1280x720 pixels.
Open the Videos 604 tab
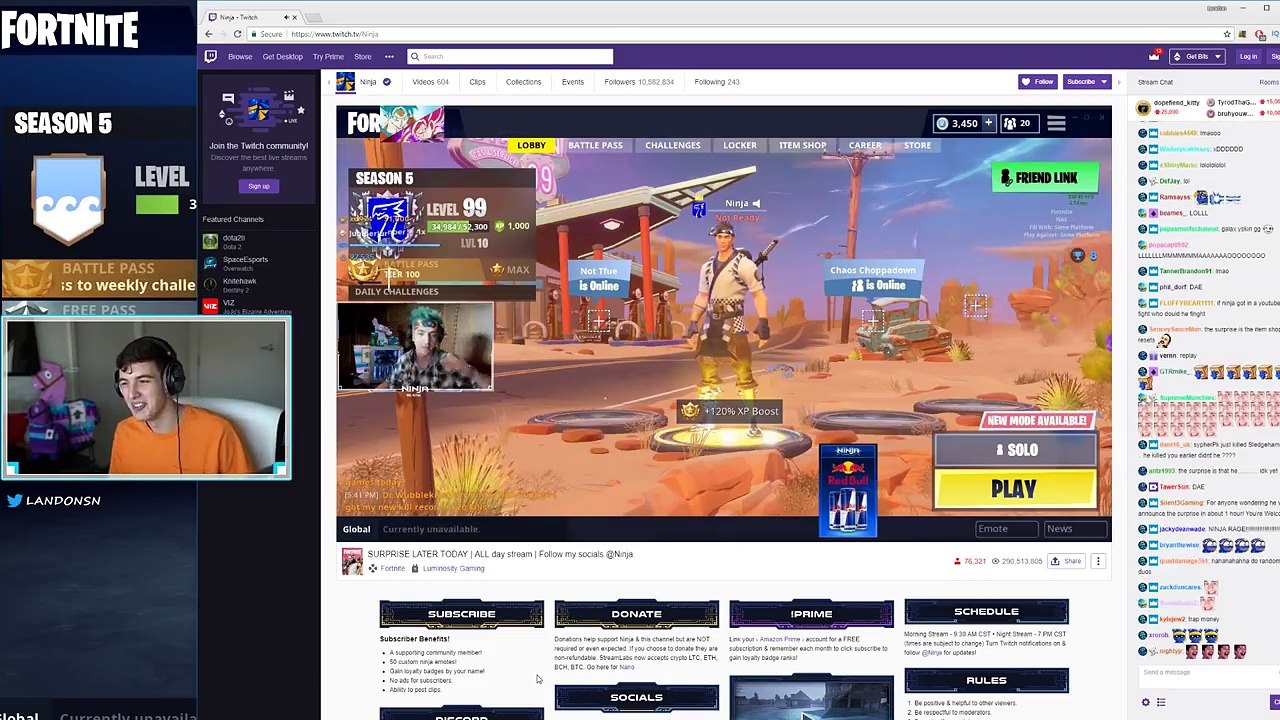430,82
